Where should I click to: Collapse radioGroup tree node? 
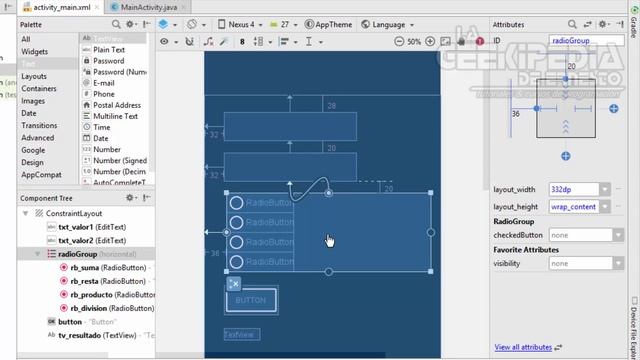pos(38,254)
